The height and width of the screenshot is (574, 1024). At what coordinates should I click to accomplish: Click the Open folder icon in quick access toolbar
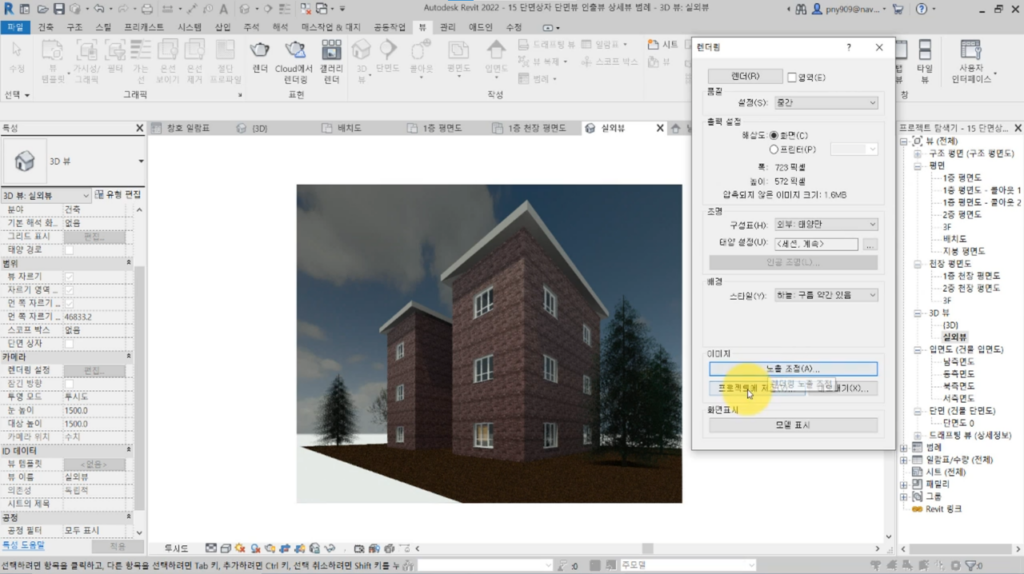[x=42, y=9]
